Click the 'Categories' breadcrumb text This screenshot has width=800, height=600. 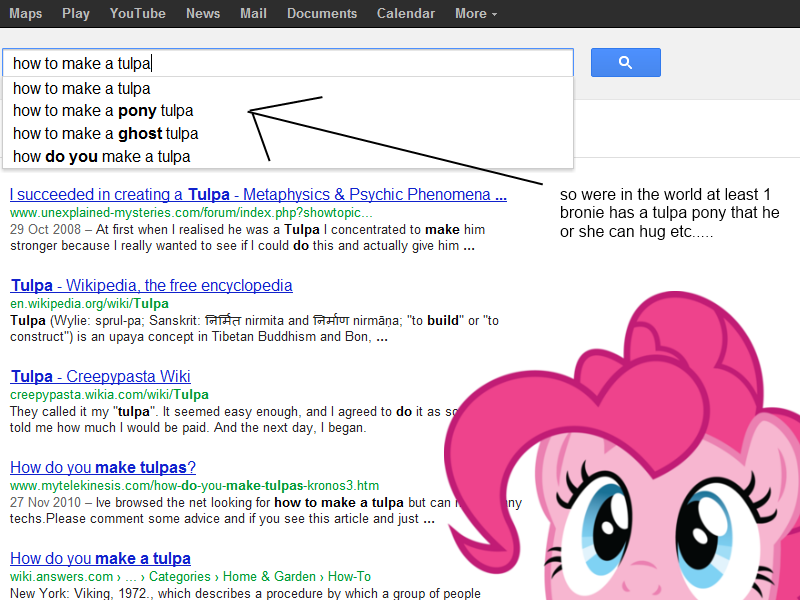coord(180,577)
